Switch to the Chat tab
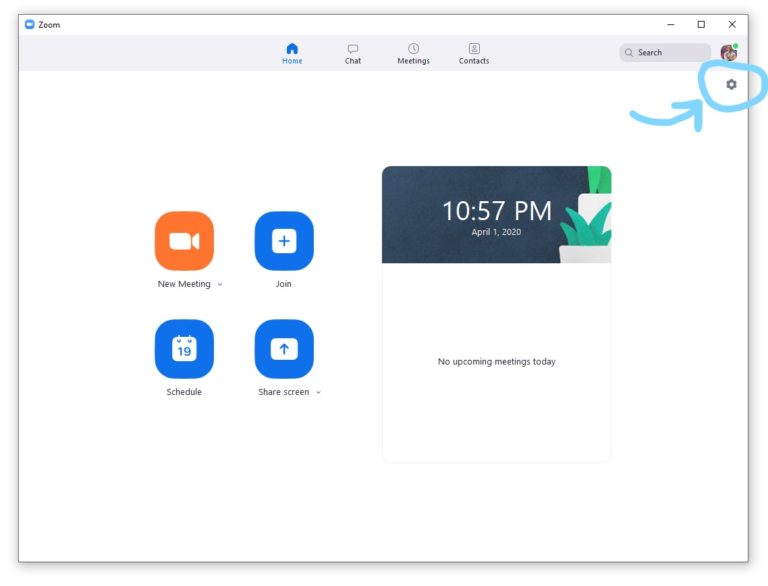The height and width of the screenshot is (586, 768). 353,53
